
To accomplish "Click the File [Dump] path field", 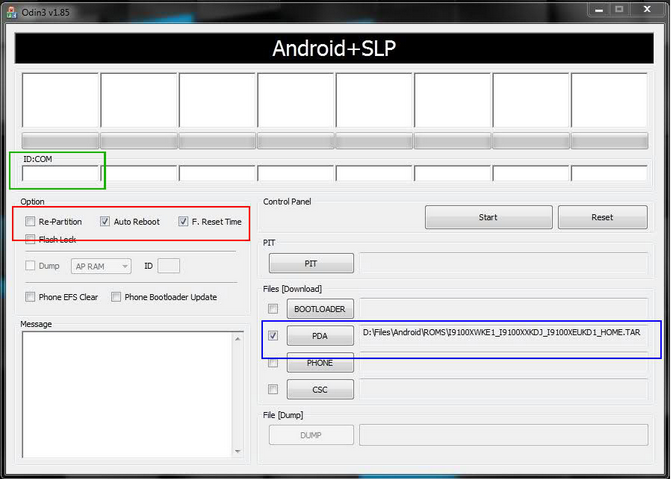I will pyautogui.click(x=503, y=435).
